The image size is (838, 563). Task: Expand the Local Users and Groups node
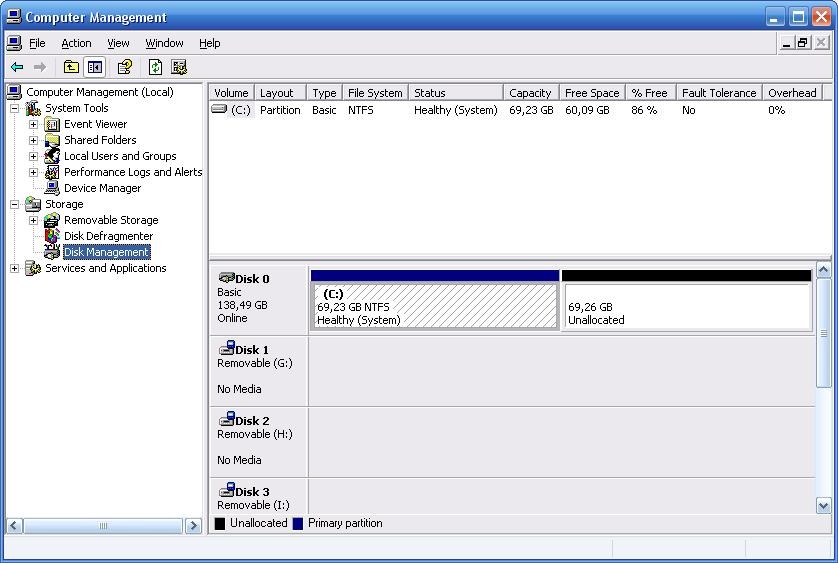(33, 157)
